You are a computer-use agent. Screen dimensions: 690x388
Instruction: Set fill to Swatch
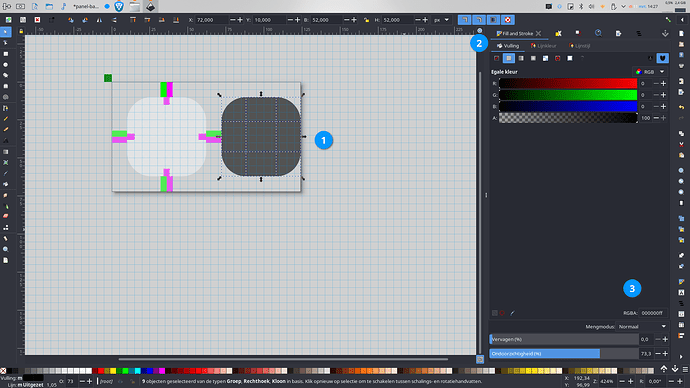(569, 58)
